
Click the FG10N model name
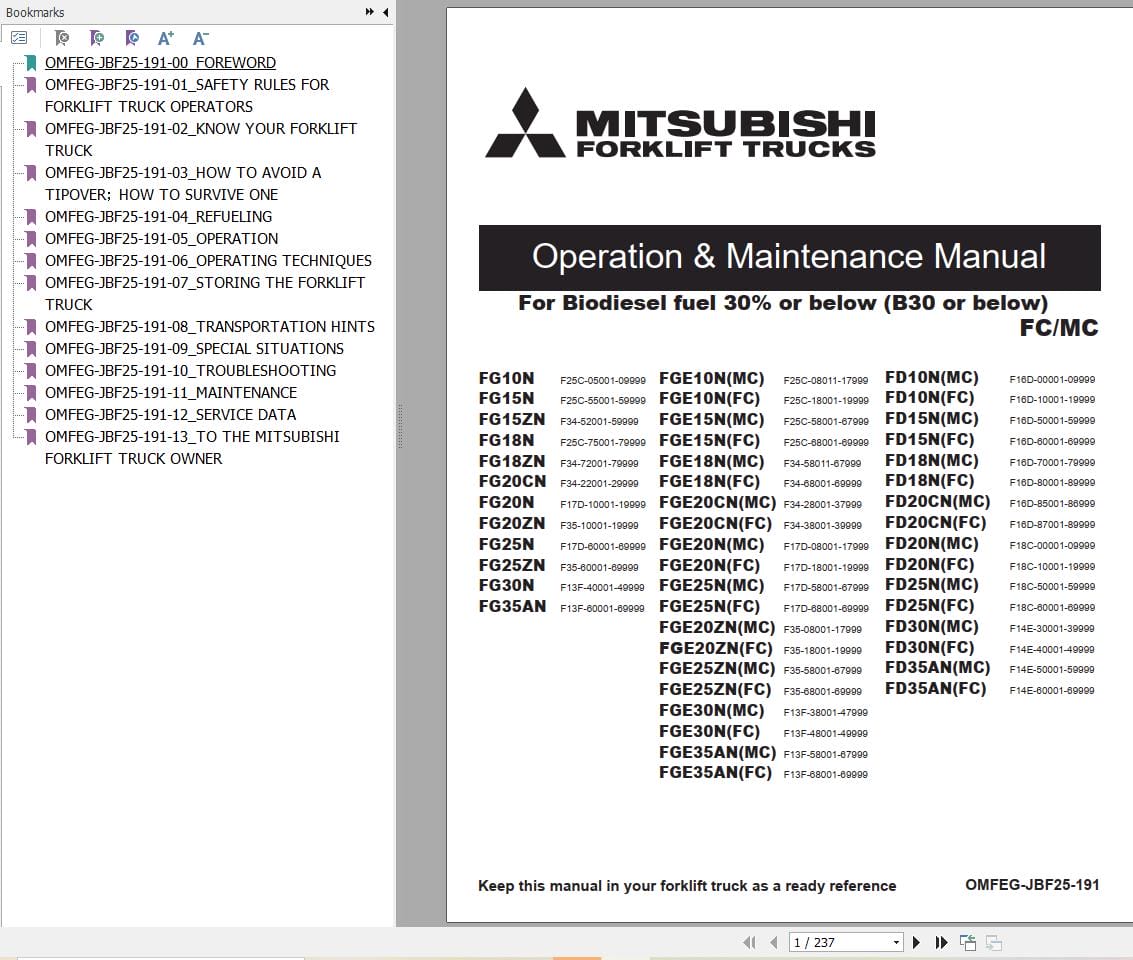click(507, 379)
